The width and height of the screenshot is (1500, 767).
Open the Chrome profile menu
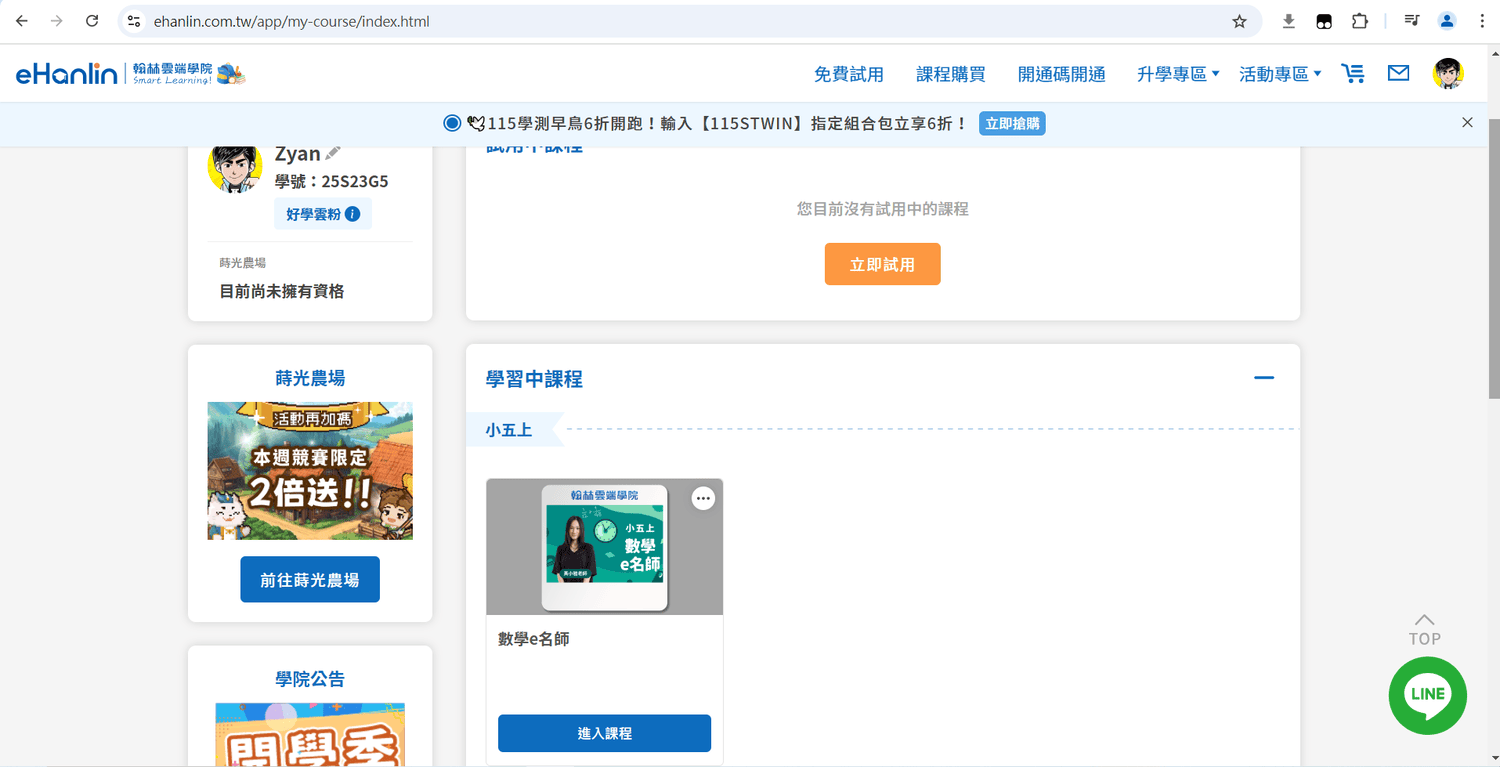[1447, 21]
